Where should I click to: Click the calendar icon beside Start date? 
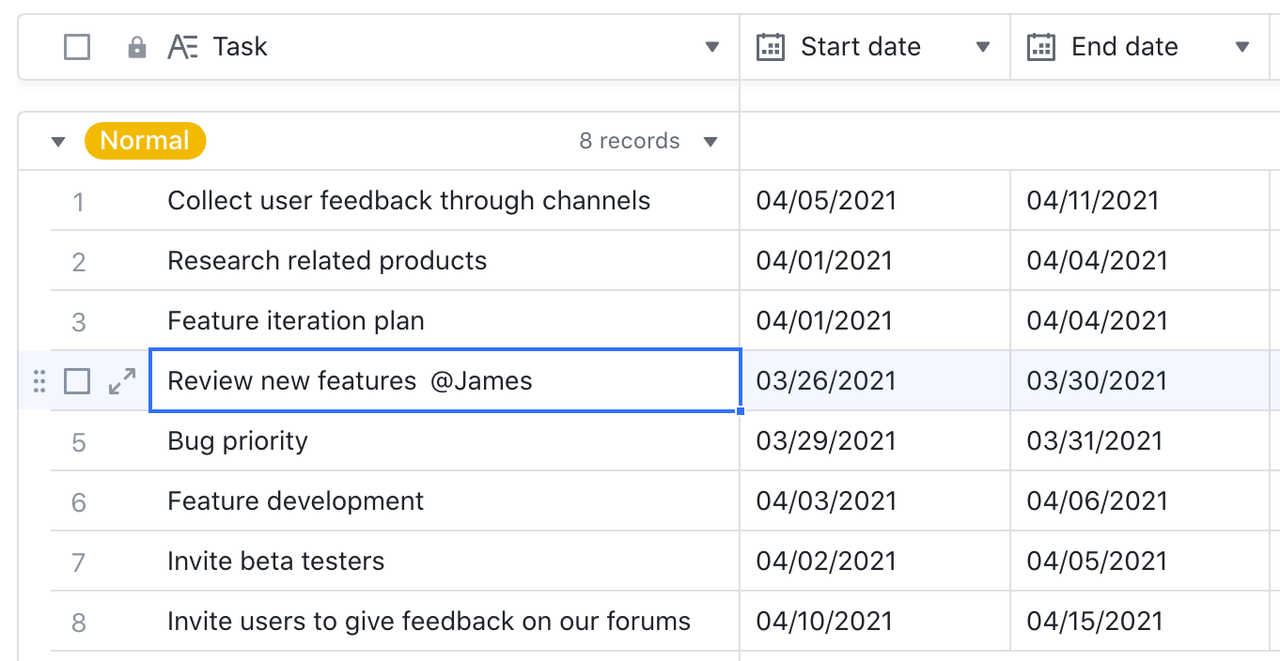(x=770, y=47)
